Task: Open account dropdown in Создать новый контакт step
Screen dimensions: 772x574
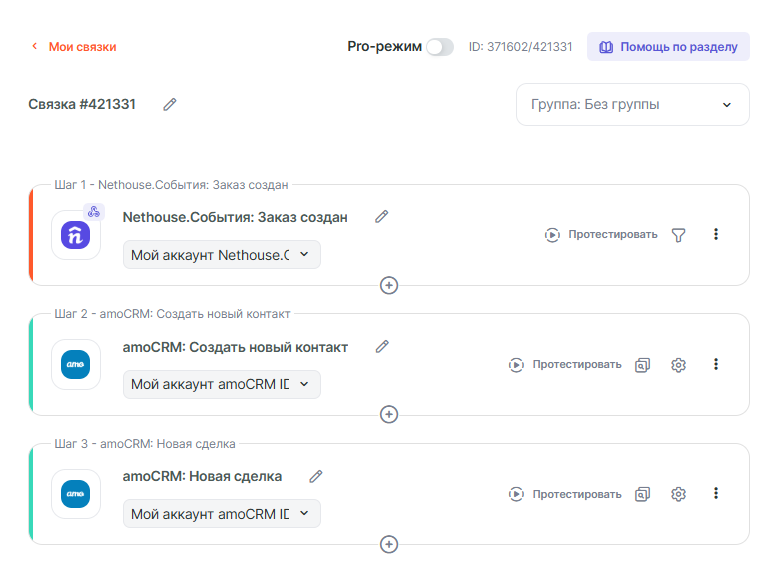Action: [222, 384]
